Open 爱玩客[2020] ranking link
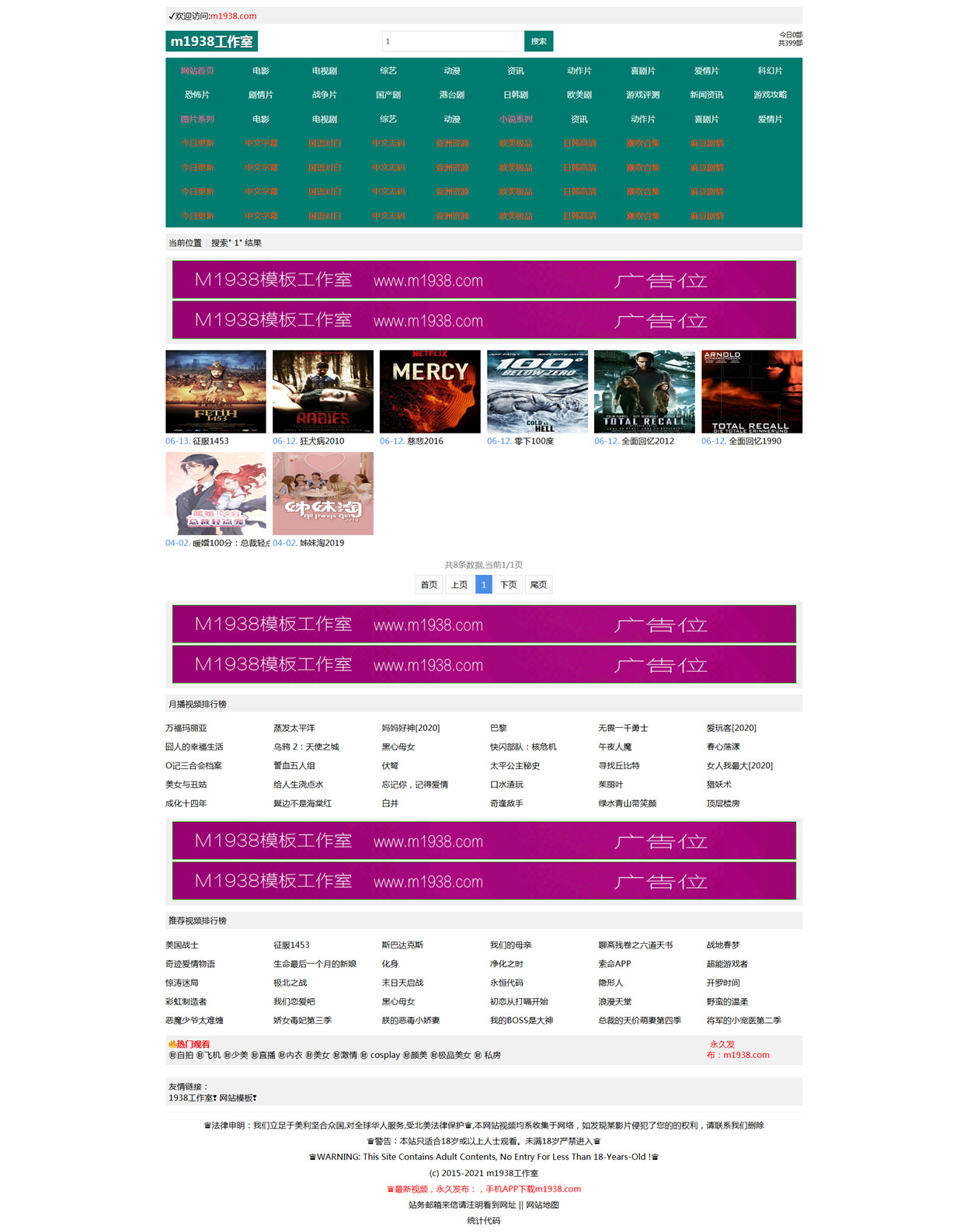967x1232 pixels. pyautogui.click(x=732, y=728)
